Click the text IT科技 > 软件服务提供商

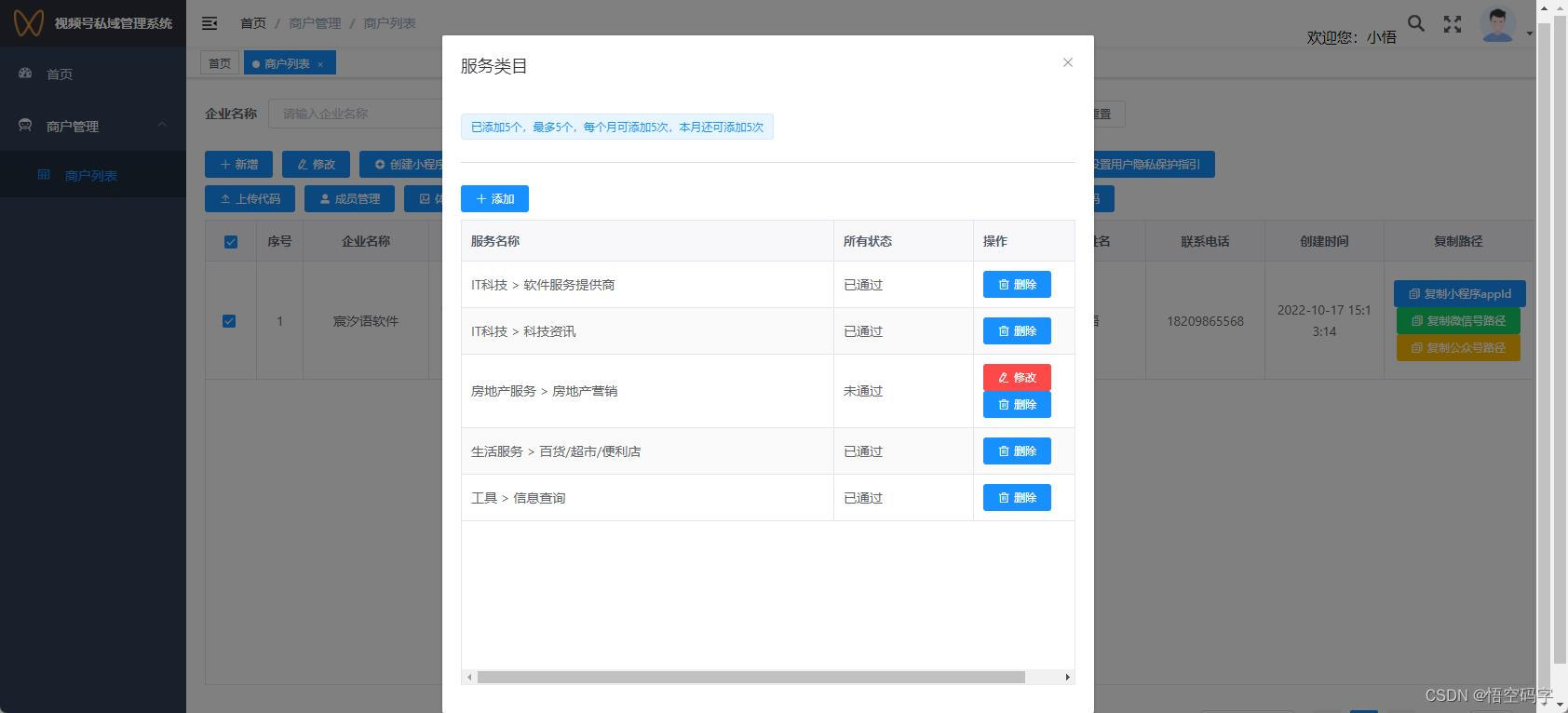(x=543, y=285)
